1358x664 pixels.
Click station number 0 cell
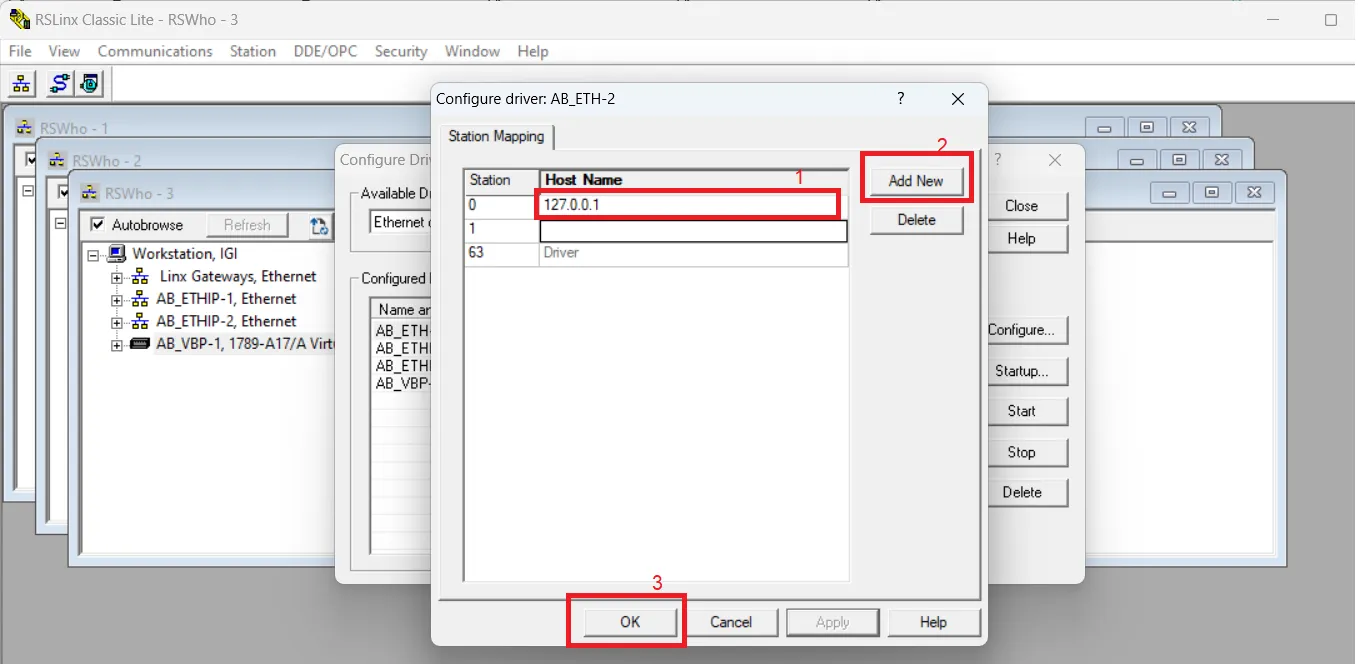tap(502, 205)
